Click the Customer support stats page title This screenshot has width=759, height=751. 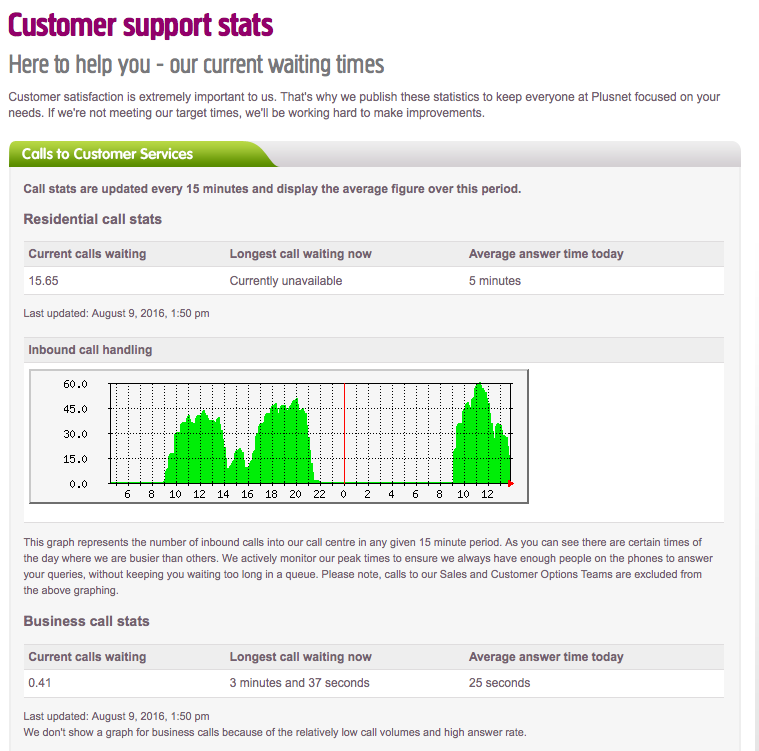pos(141,25)
